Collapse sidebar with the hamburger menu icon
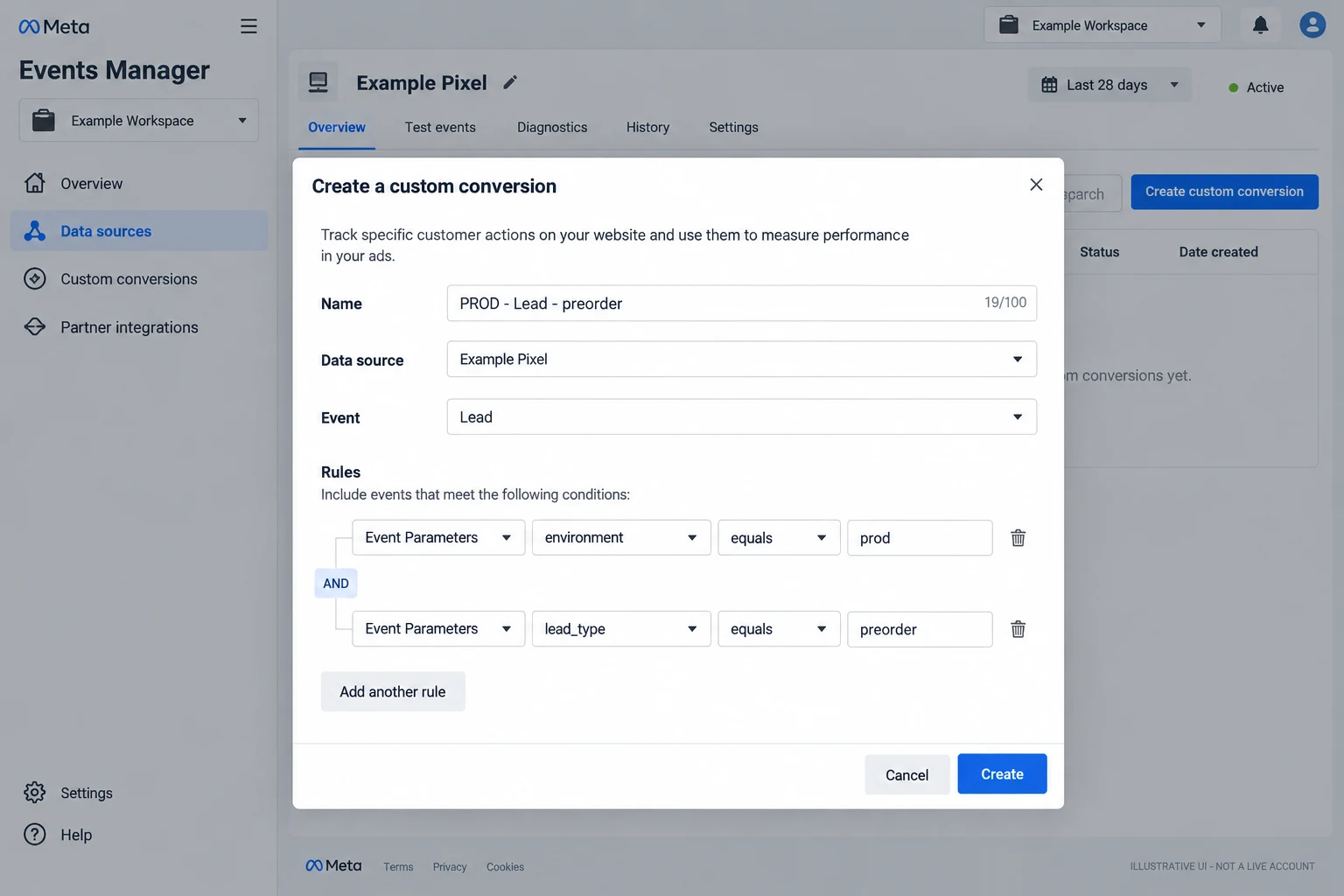1344x896 pixels. pos(248,26)
